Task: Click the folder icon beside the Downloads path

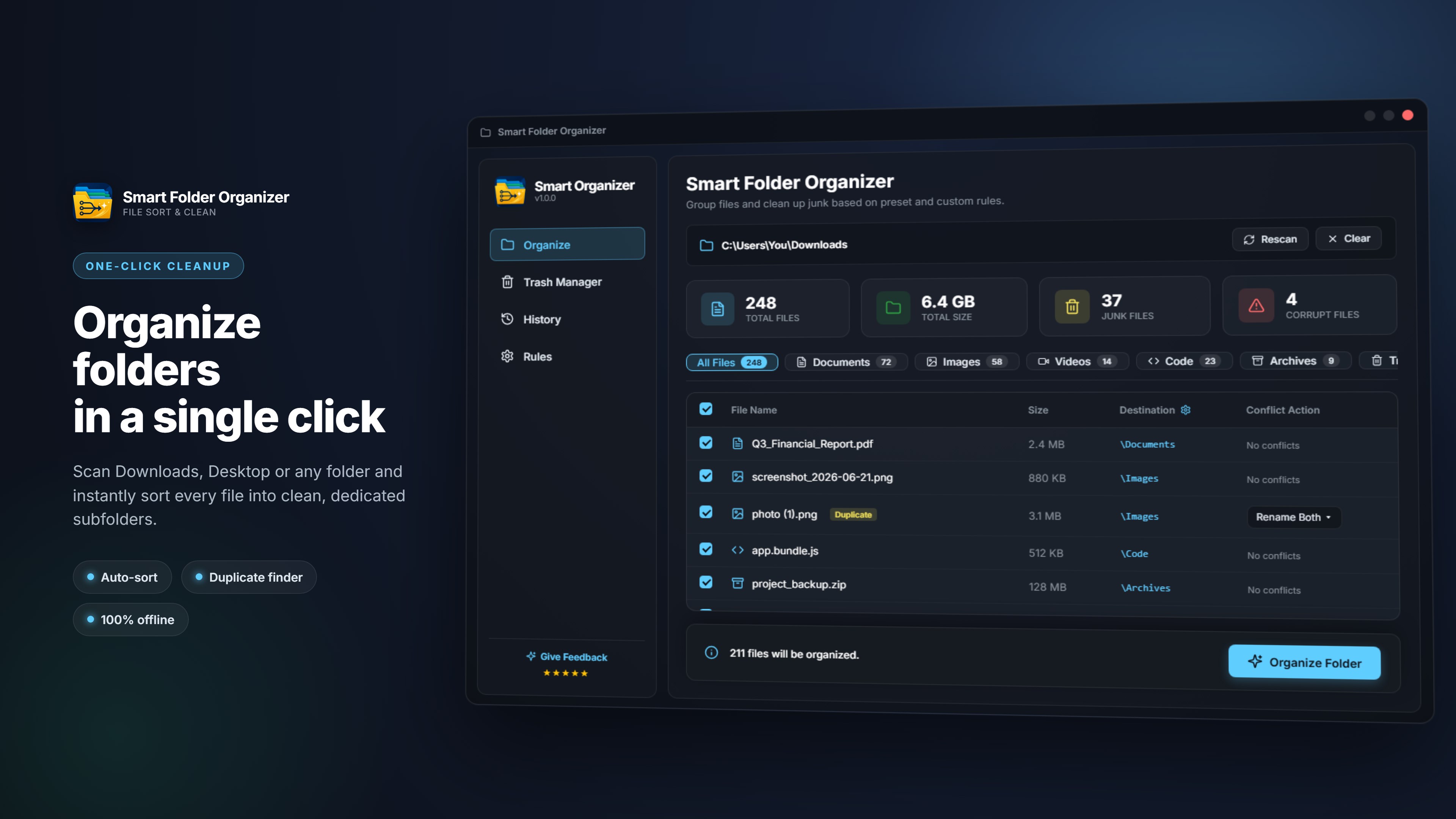Action: point(706,245)
